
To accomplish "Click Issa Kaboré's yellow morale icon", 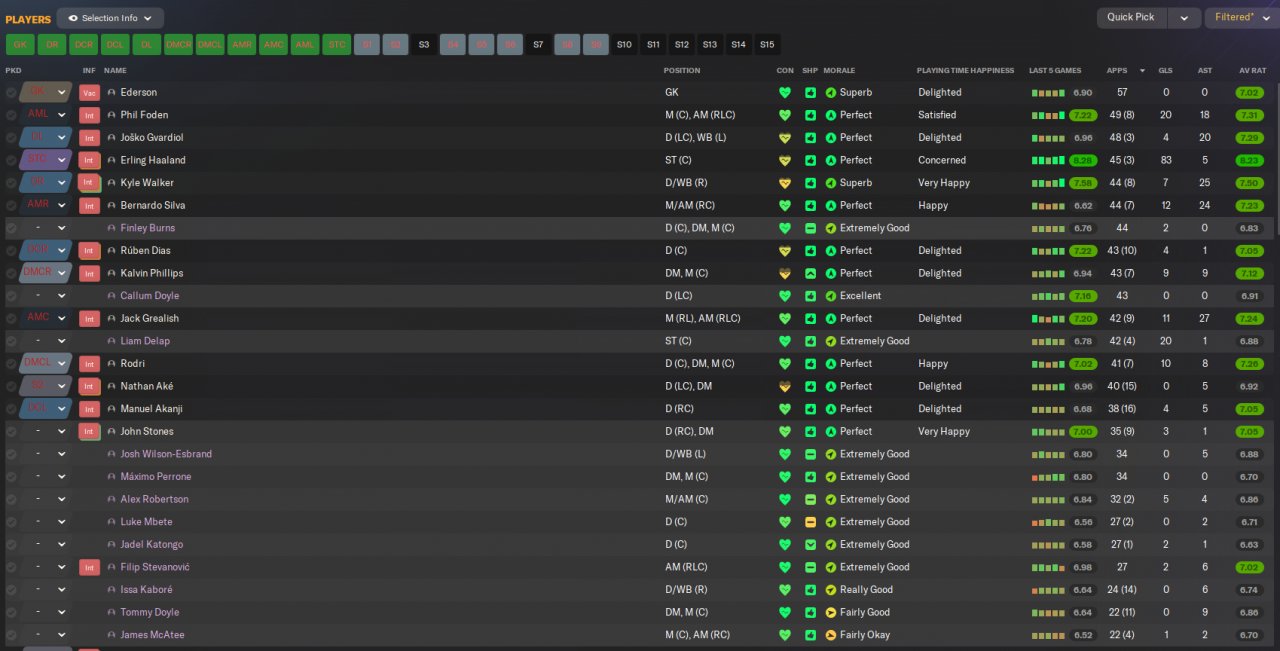I will [x=831, y=590].
